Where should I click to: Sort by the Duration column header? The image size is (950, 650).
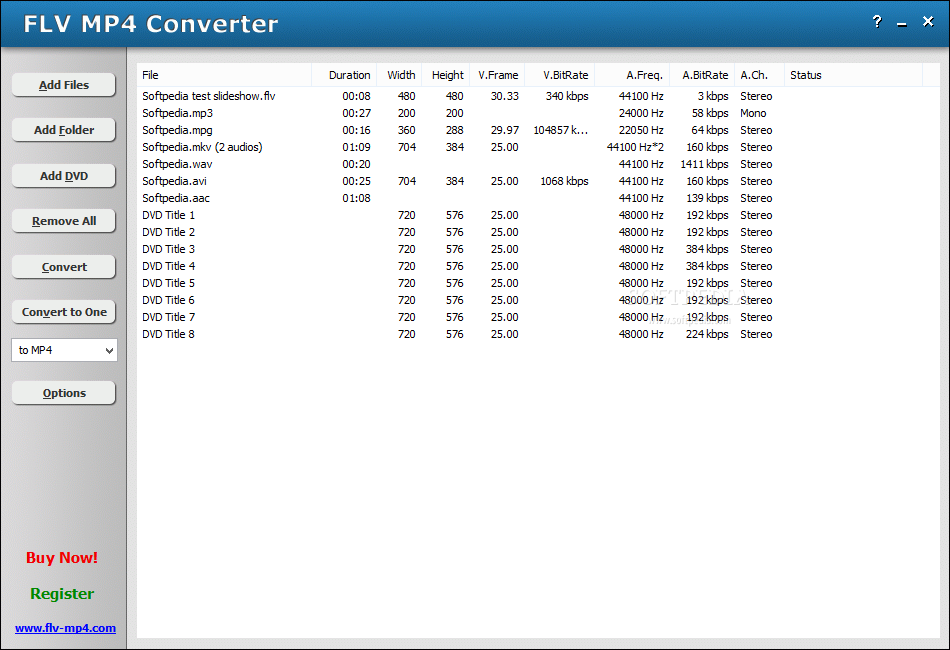click(344, 75)
